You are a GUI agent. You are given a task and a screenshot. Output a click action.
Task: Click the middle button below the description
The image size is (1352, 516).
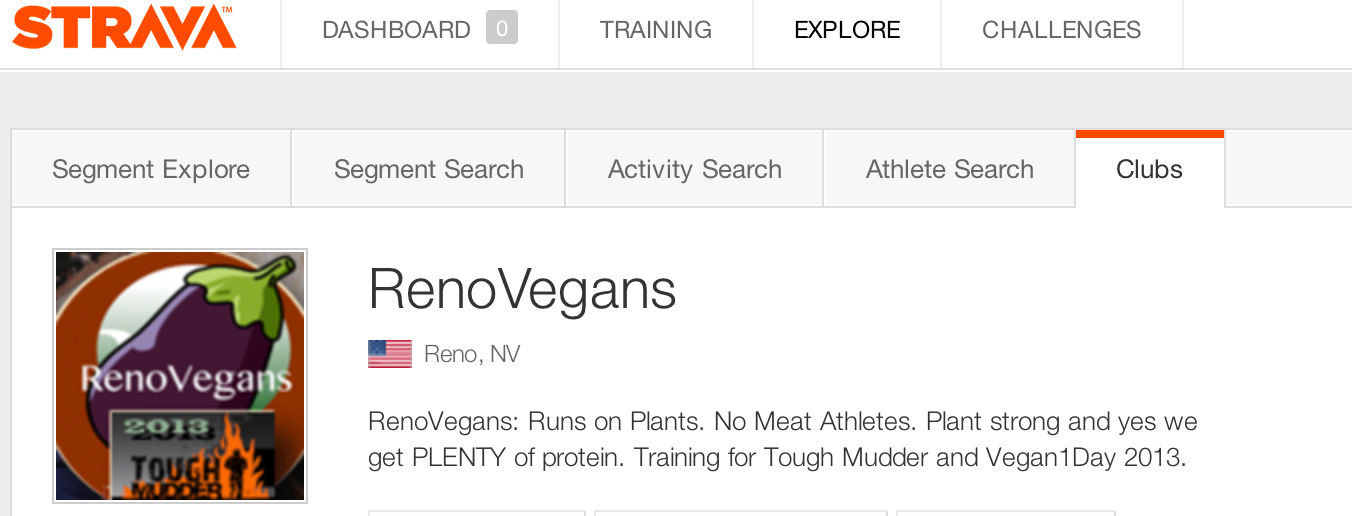[741, 513]
